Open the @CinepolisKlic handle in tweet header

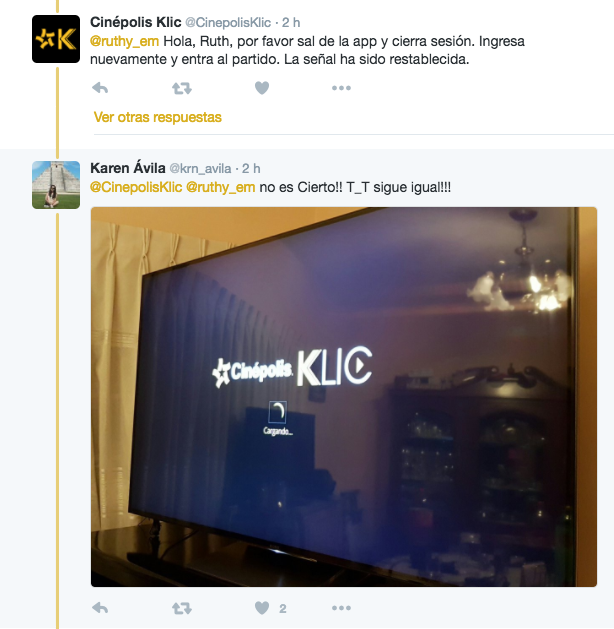[228, 22]
